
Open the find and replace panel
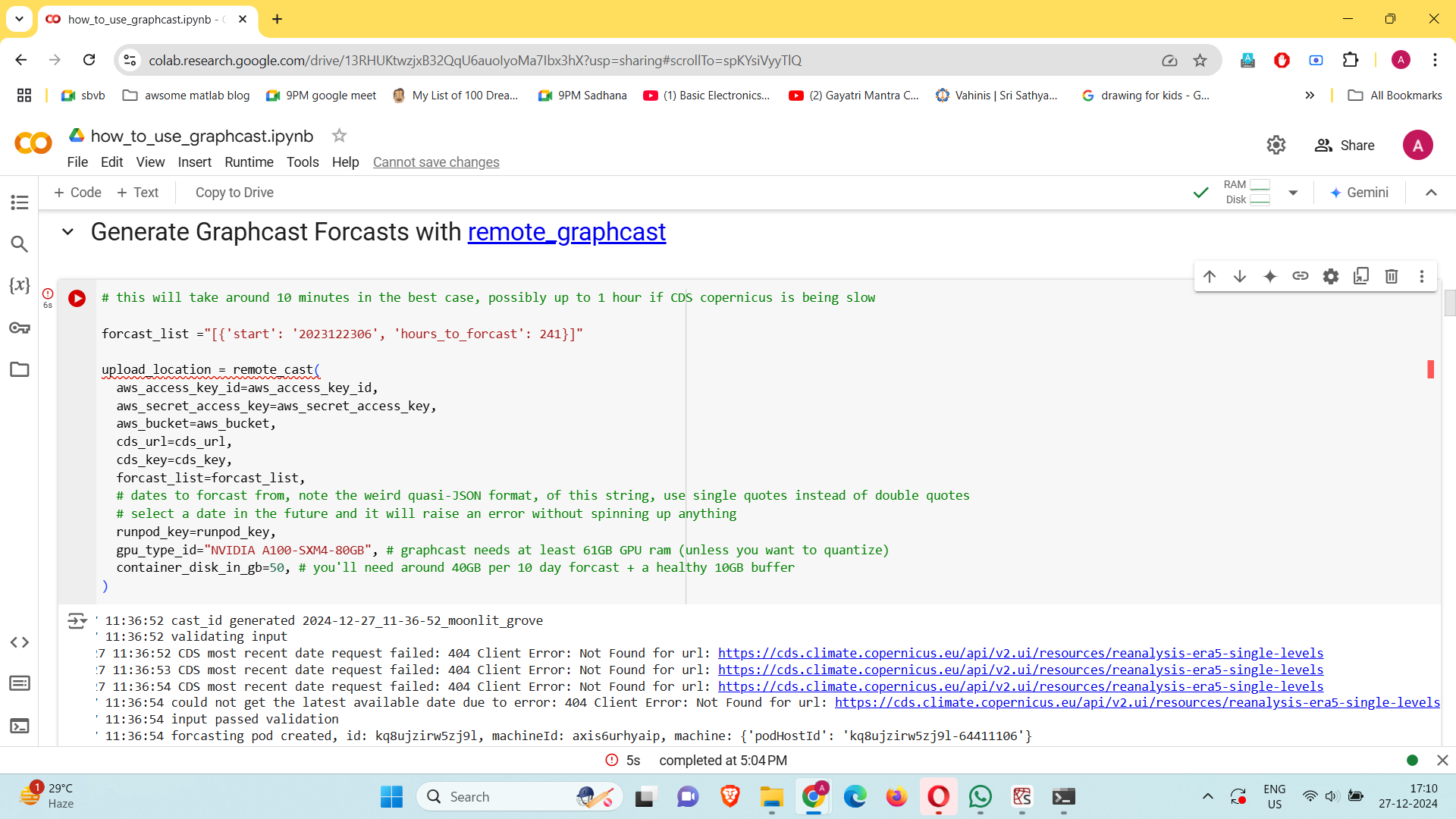[20, 244]
